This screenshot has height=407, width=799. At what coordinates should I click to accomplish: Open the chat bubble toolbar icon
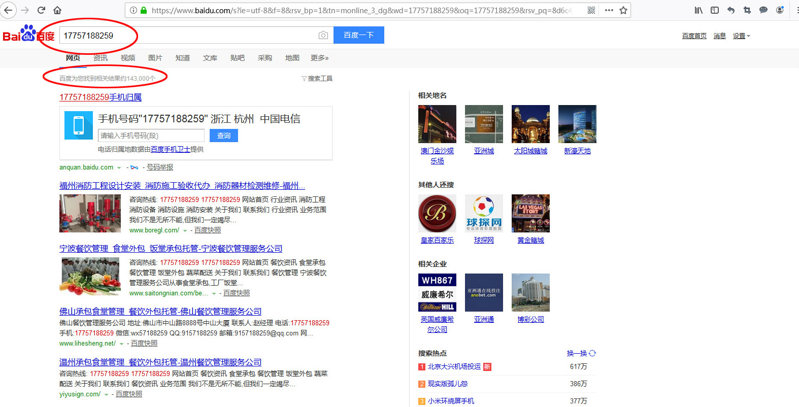tap(763, 10)
